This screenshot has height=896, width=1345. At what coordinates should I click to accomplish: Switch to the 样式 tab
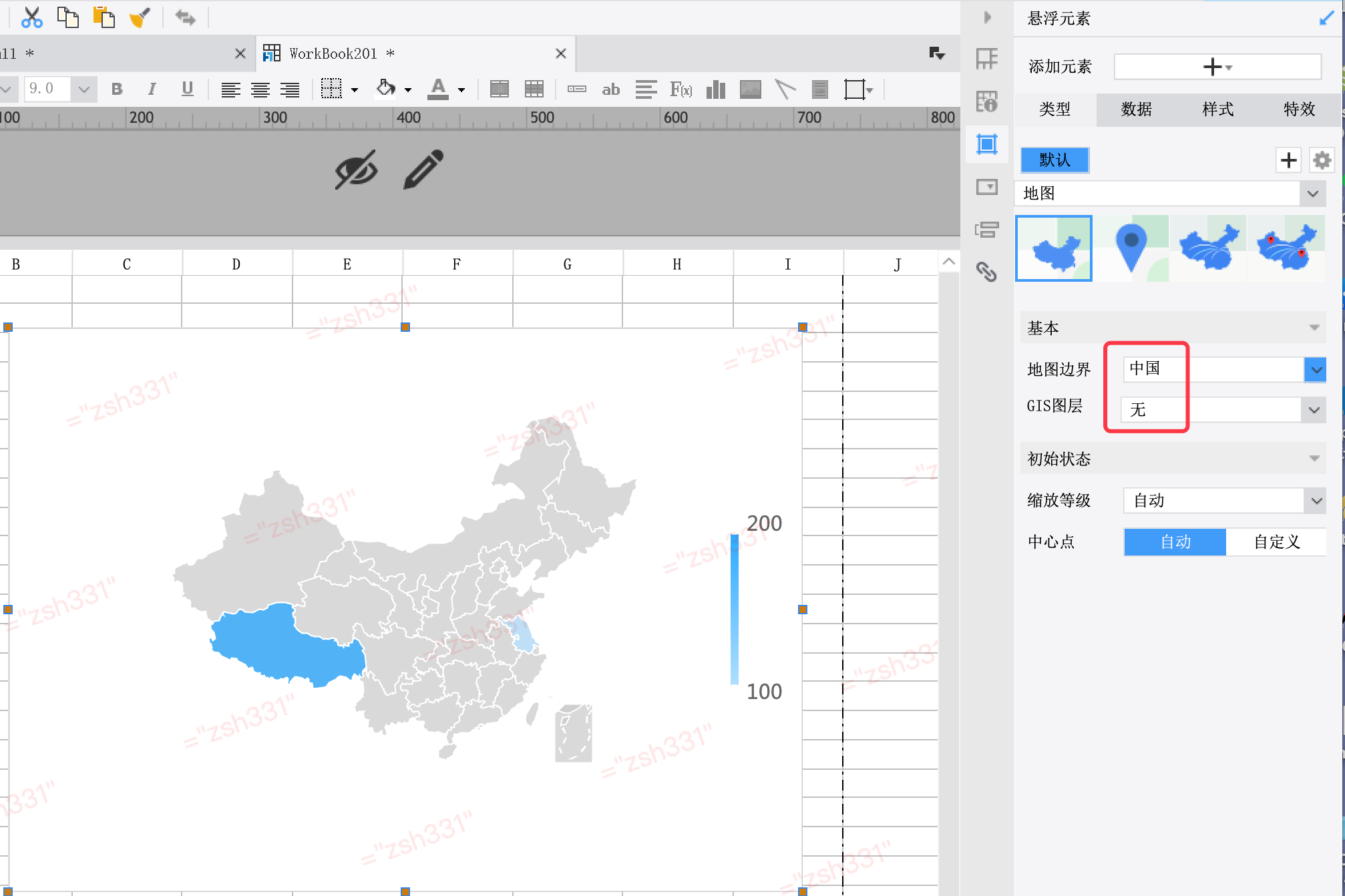pos(1218,109)
